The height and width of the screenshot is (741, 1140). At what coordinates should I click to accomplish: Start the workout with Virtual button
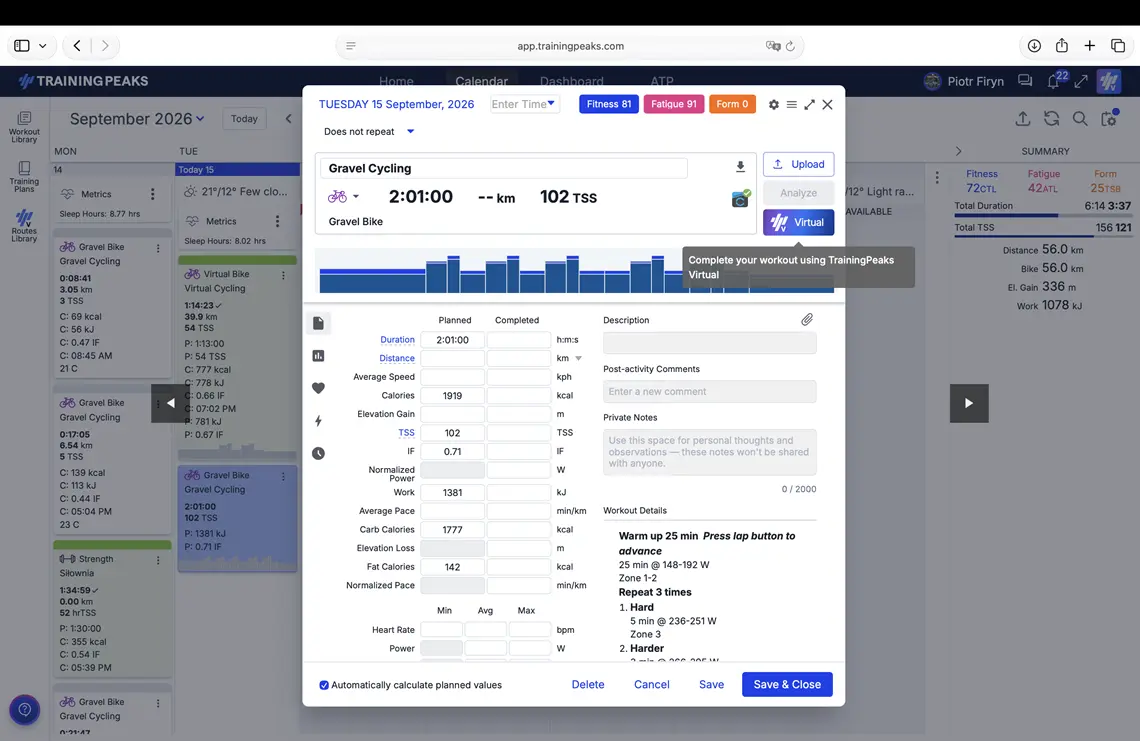tap(798, 223)
